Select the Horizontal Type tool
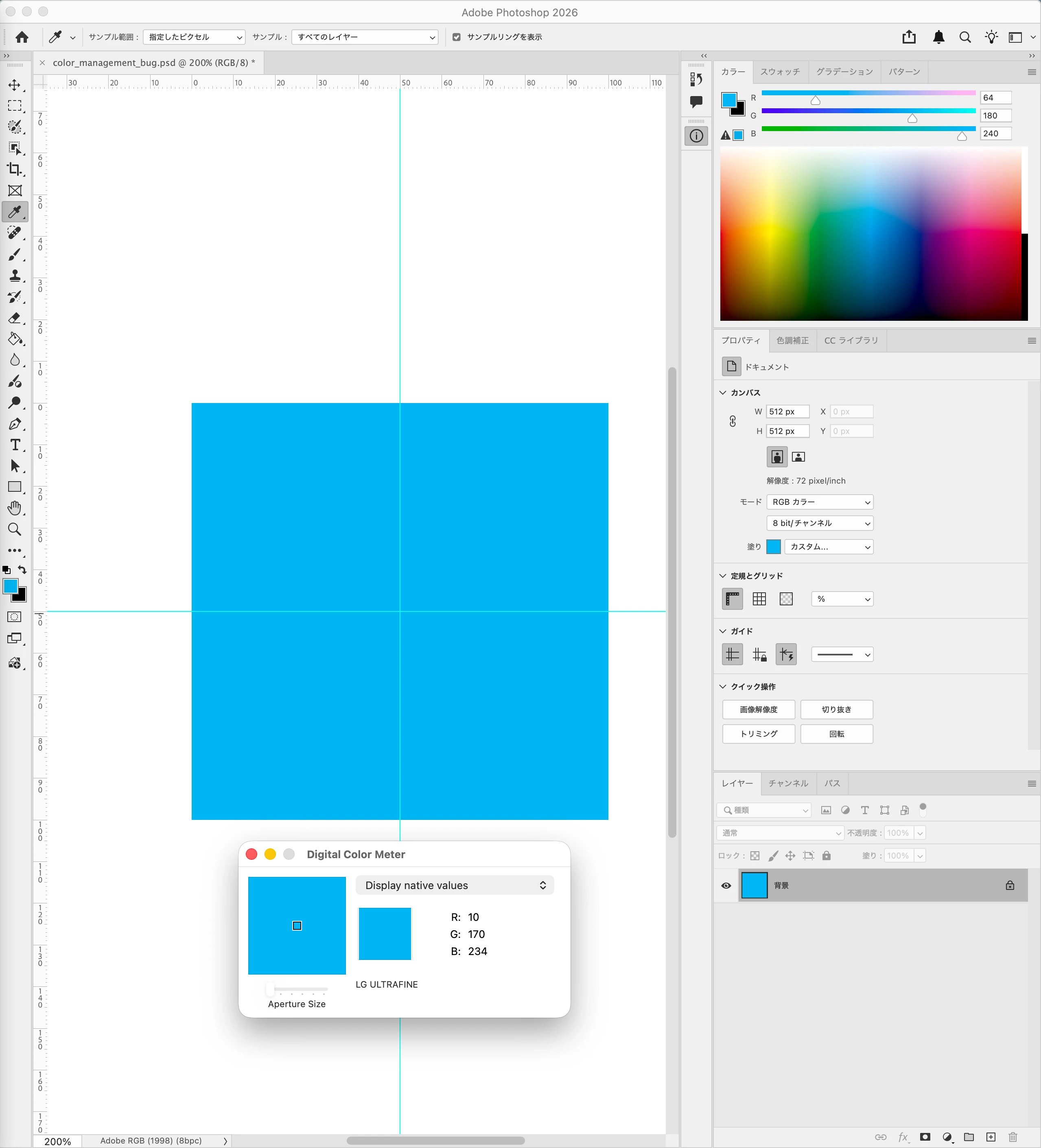The width and height of the screenshot is (1041, 1148). click(x=15, y=445)
